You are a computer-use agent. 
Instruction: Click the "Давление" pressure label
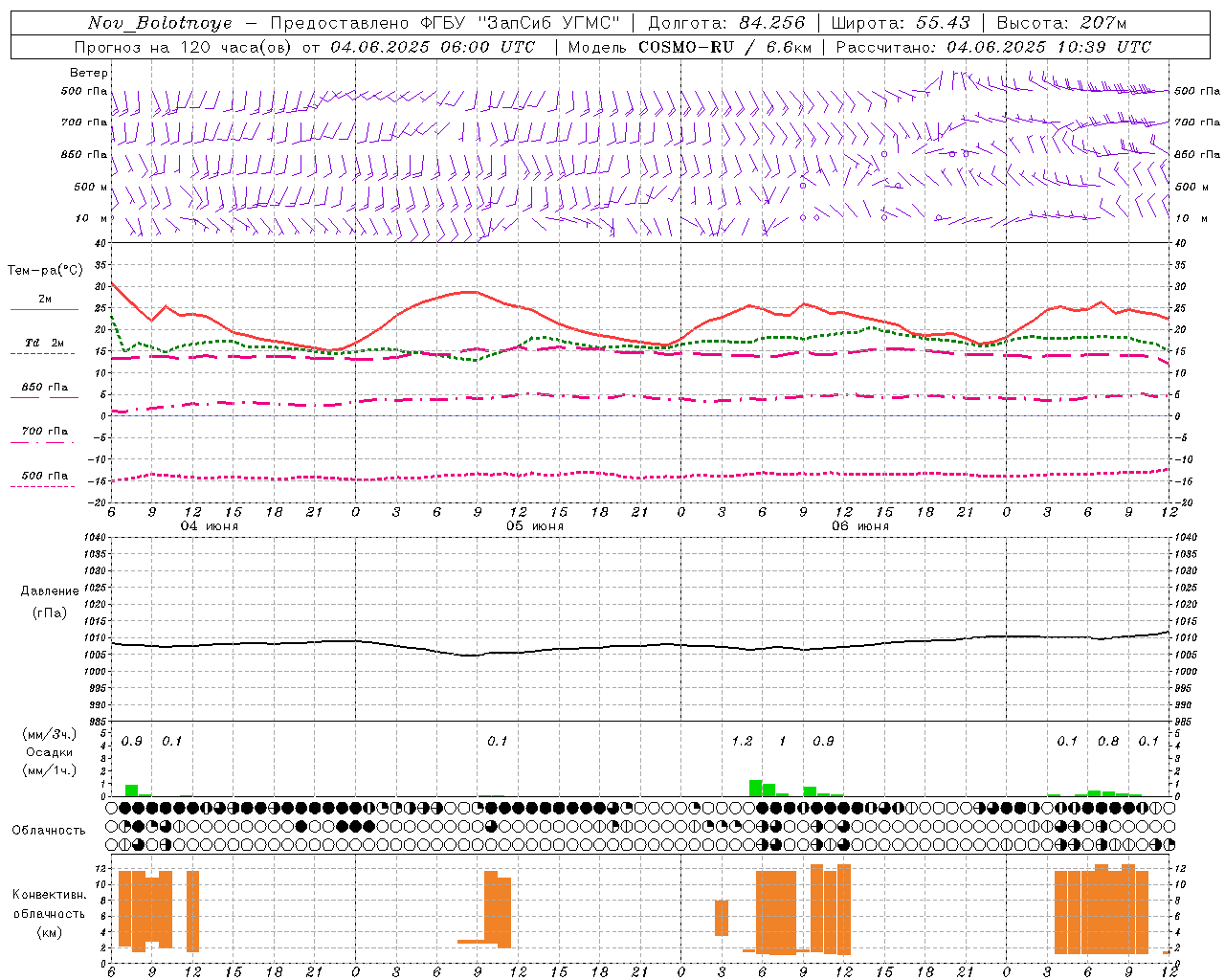[x=50, y=591]
